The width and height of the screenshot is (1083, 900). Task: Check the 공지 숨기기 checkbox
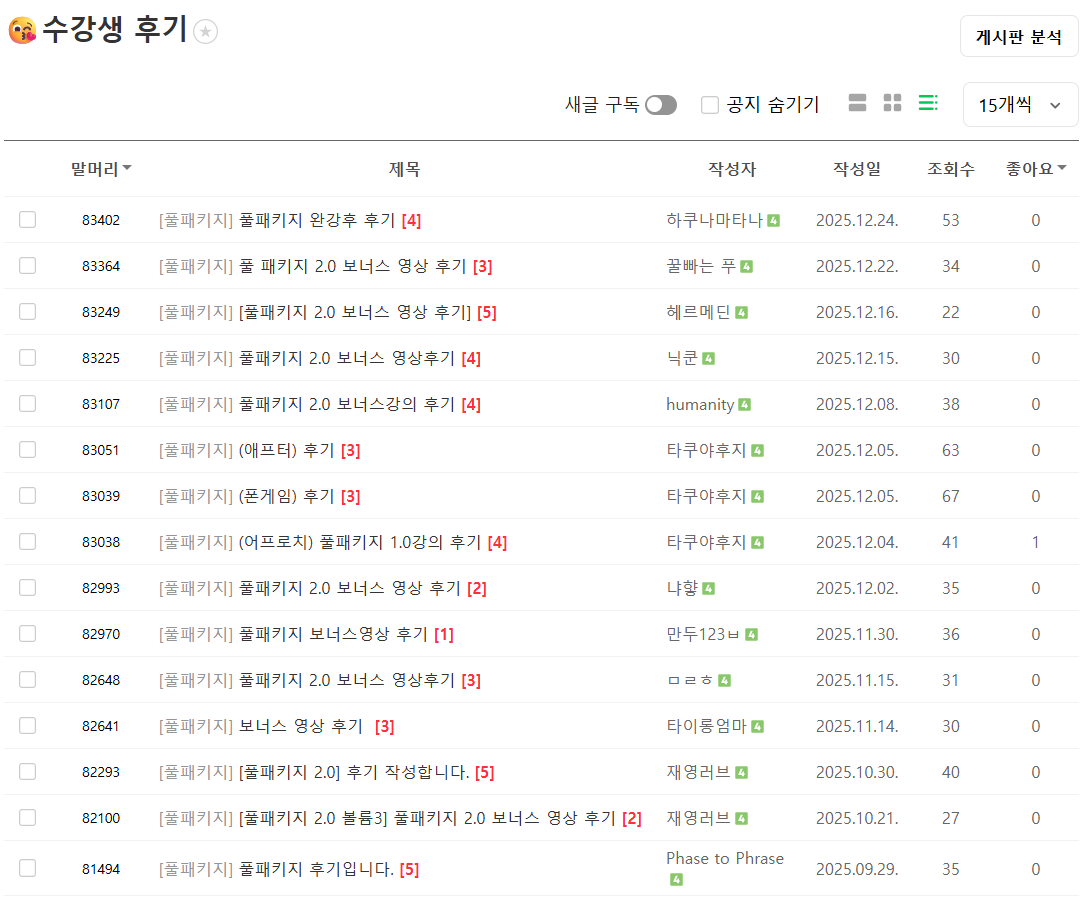coord(710,105)
